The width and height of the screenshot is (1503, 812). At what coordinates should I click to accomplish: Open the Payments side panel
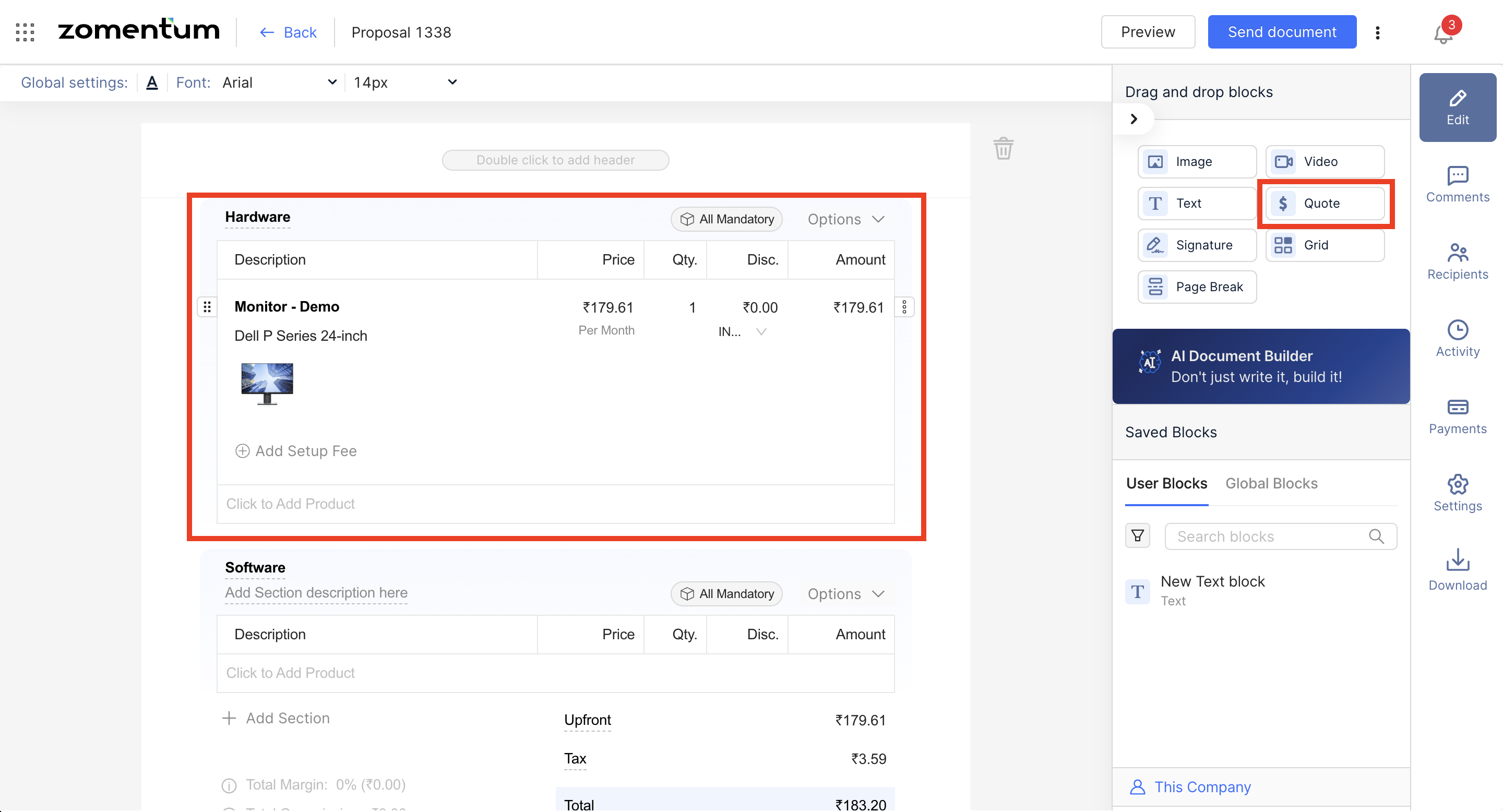pos(1457,416)
